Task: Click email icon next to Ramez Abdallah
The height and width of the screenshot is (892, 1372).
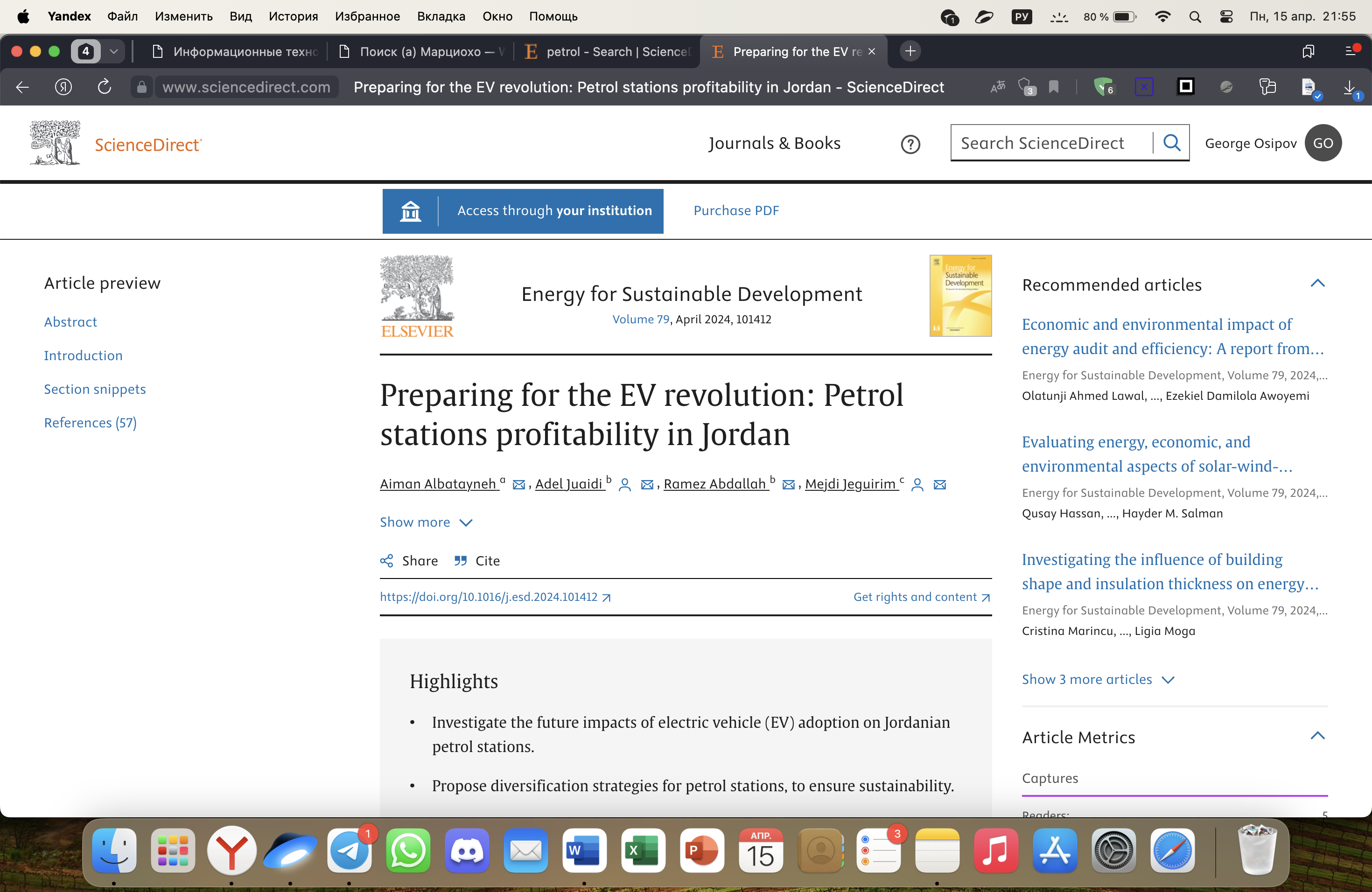Action: [789, 485]
